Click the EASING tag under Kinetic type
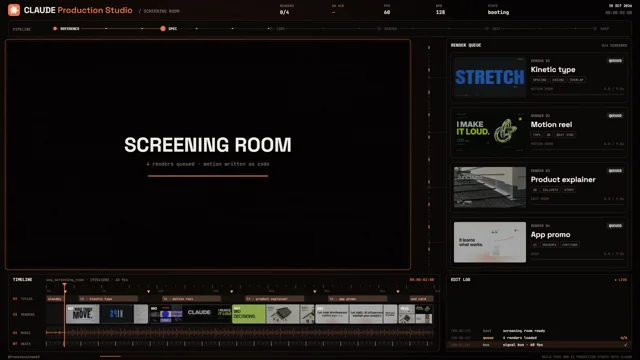The height and width of the screenshot is (360, 640). [558, 80]
